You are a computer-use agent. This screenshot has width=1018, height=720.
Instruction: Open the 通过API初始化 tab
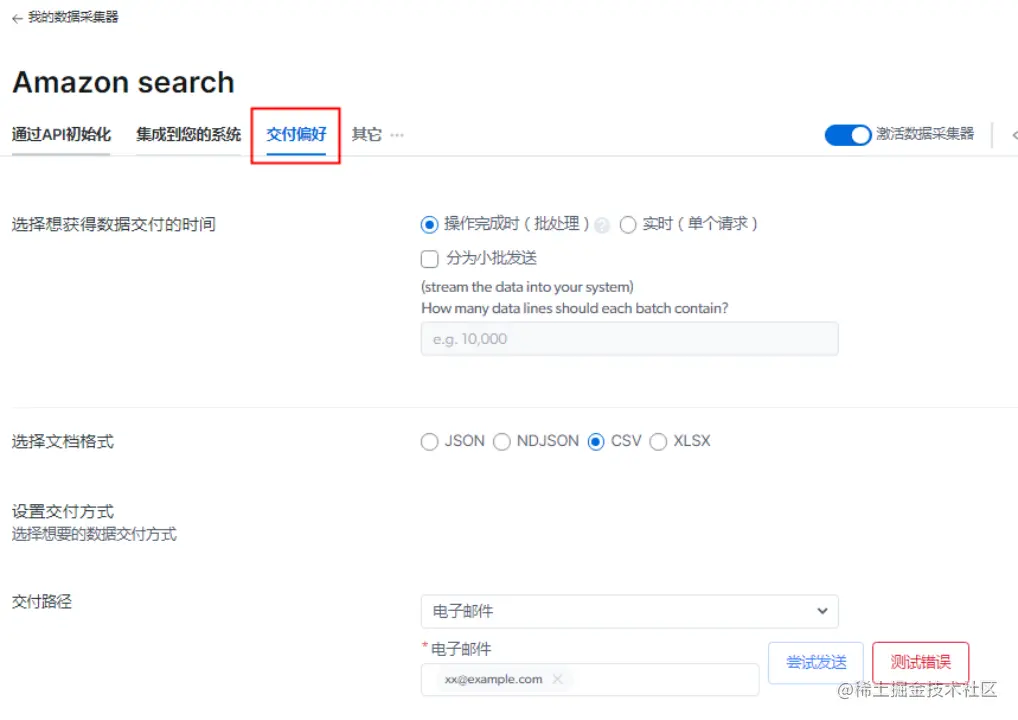click(x=61, y=134)
